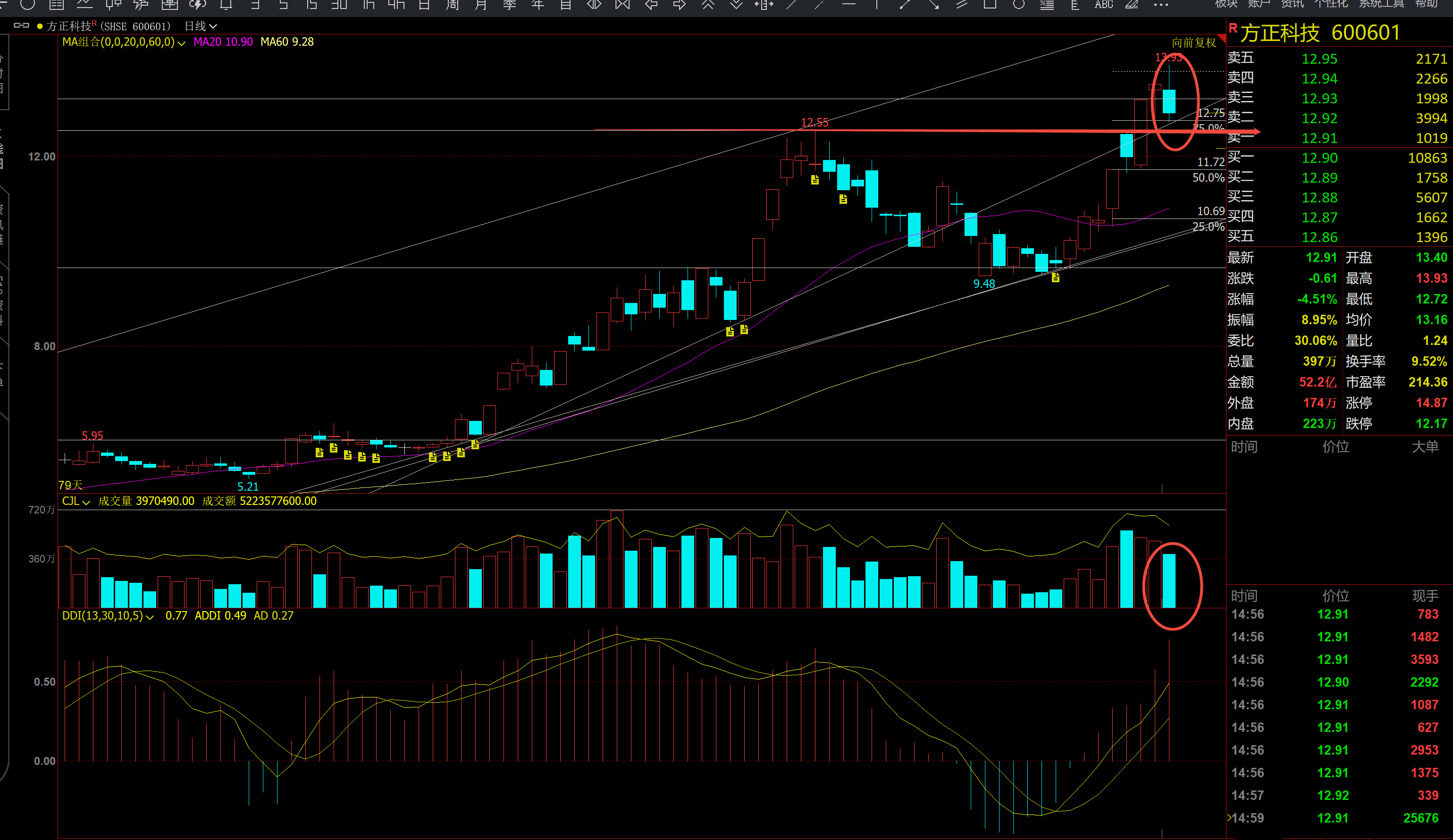This screenshot has height=840, width=1453.
Task: Open the three-dots more tools icon
Action: (x=1161, y=5)
